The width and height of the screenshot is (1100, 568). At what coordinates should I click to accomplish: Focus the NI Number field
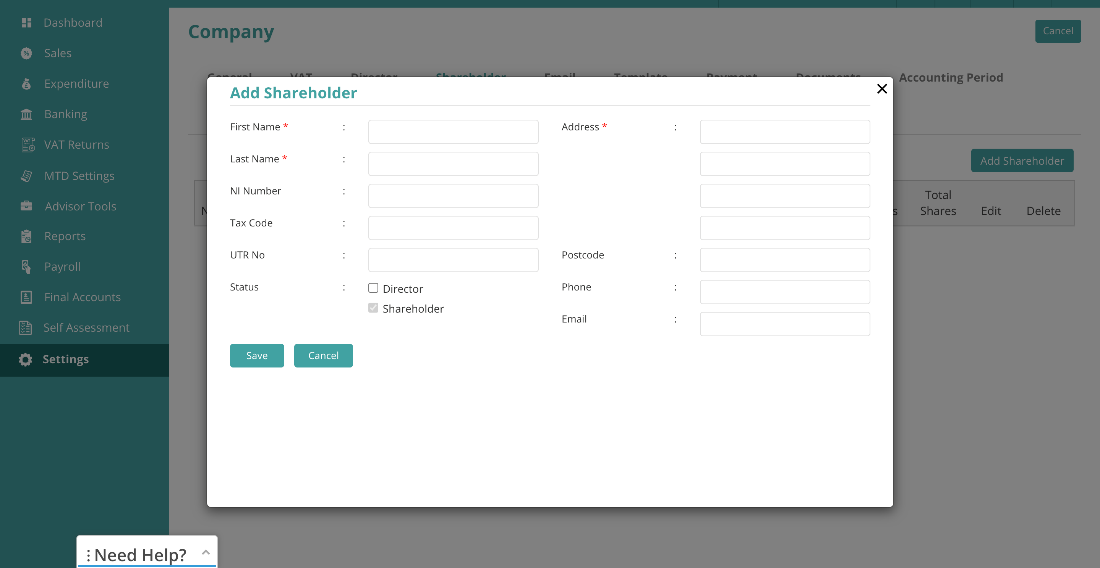453,196
